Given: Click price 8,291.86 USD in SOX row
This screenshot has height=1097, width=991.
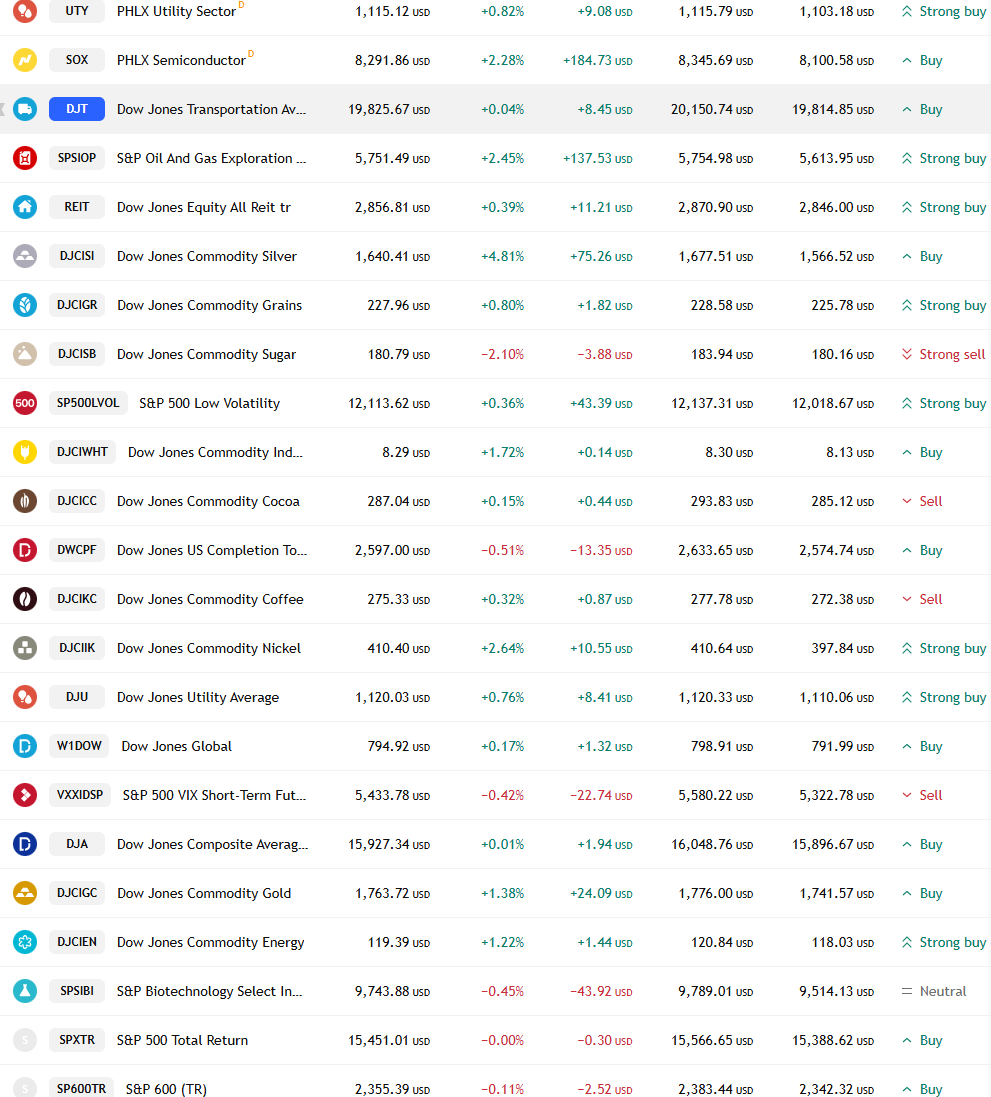Looking at the screenshot, I should tap(393, 60).
